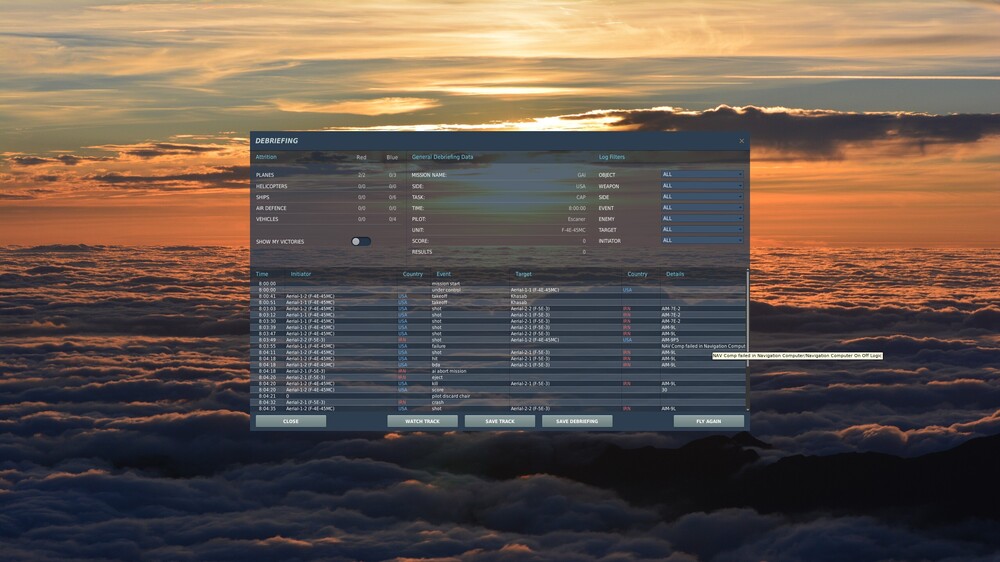The height and width of the screenshot is (562, 1000).
Task: Click the 'Log Filters' heading
Action: pyautogui.click(x=612, y=157)
